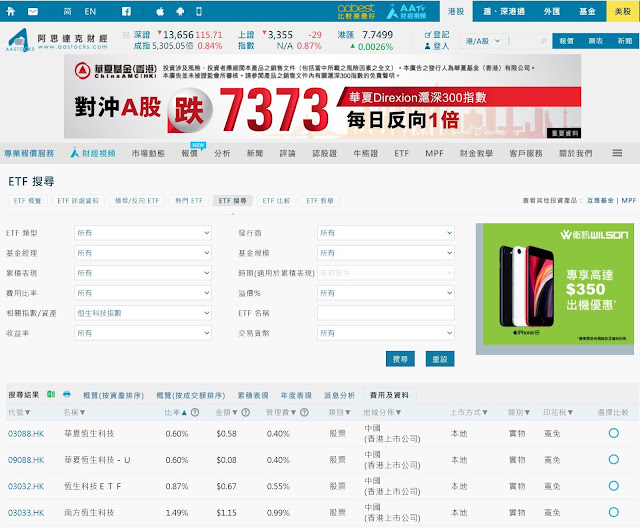
Task: Expand the 基金經理 dropdown
Action: 143,253
